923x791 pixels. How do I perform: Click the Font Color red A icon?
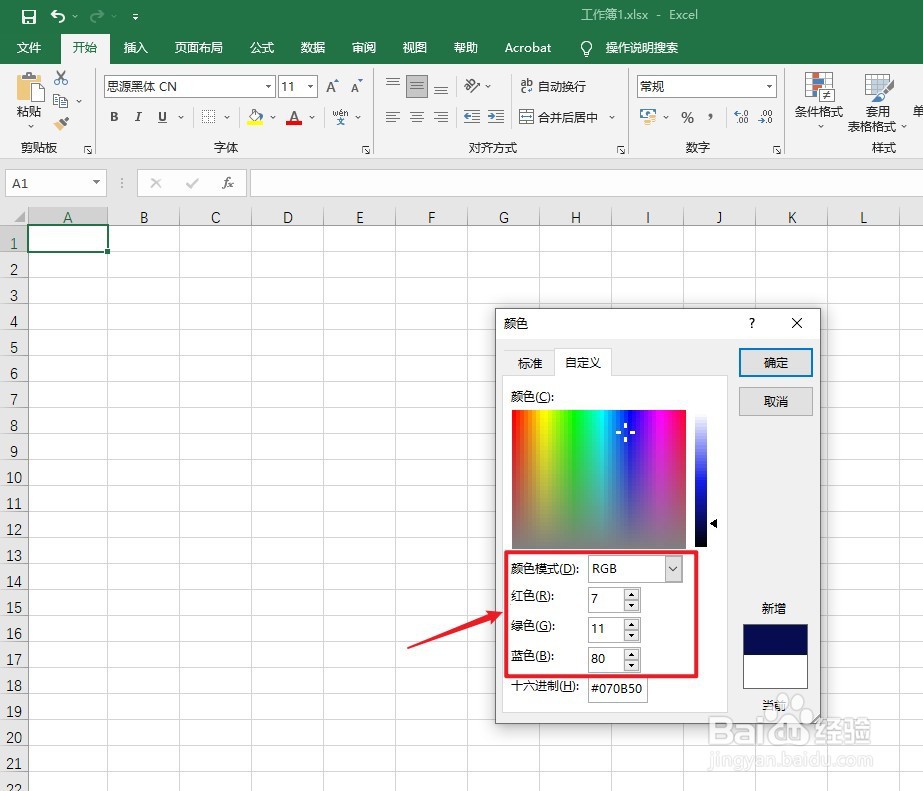coord(294,117)
